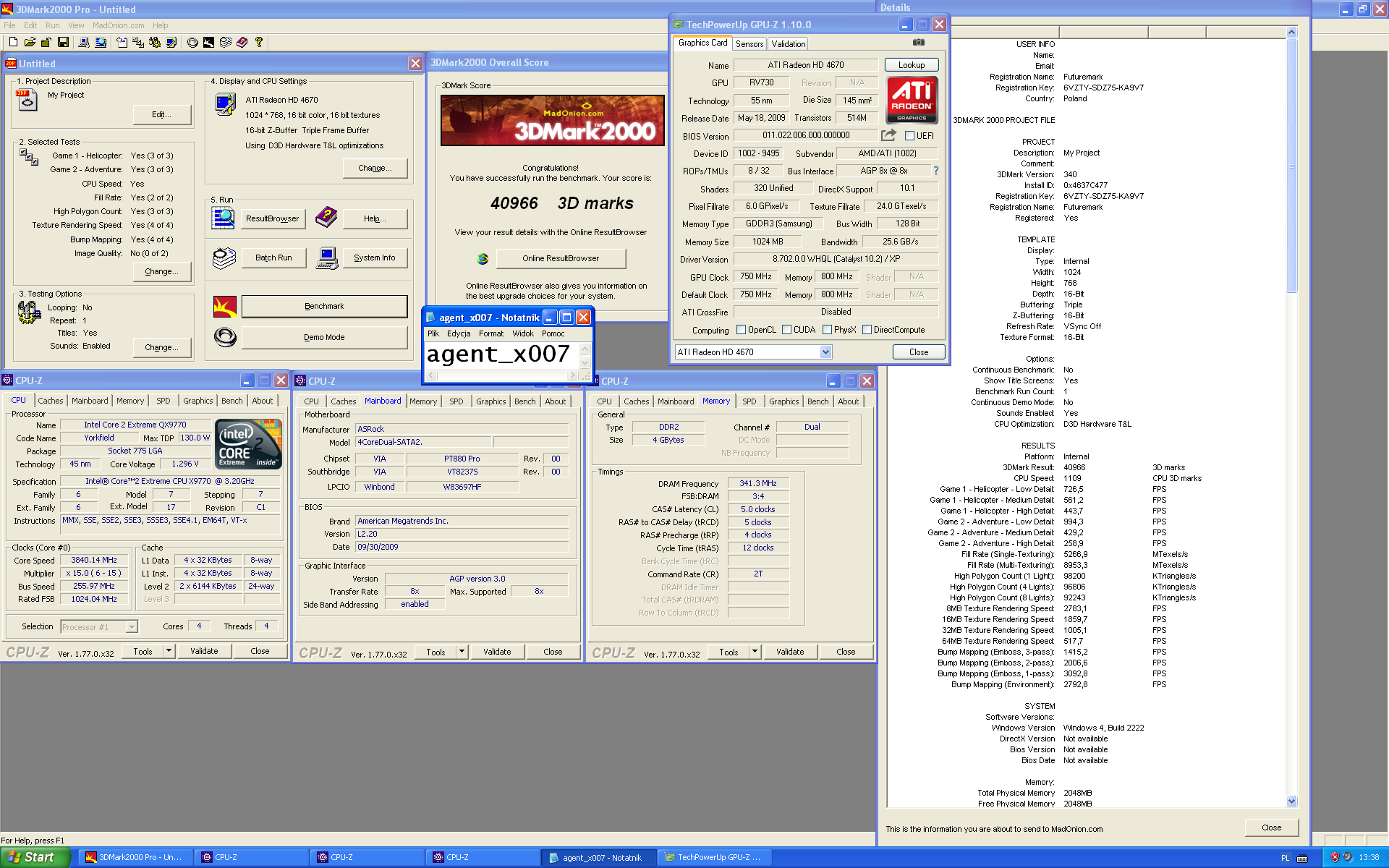Click purple help book icon in Run section
The width and height of the screenshot is (1389, 868).
pyautogui.click(x=326, y=217)
